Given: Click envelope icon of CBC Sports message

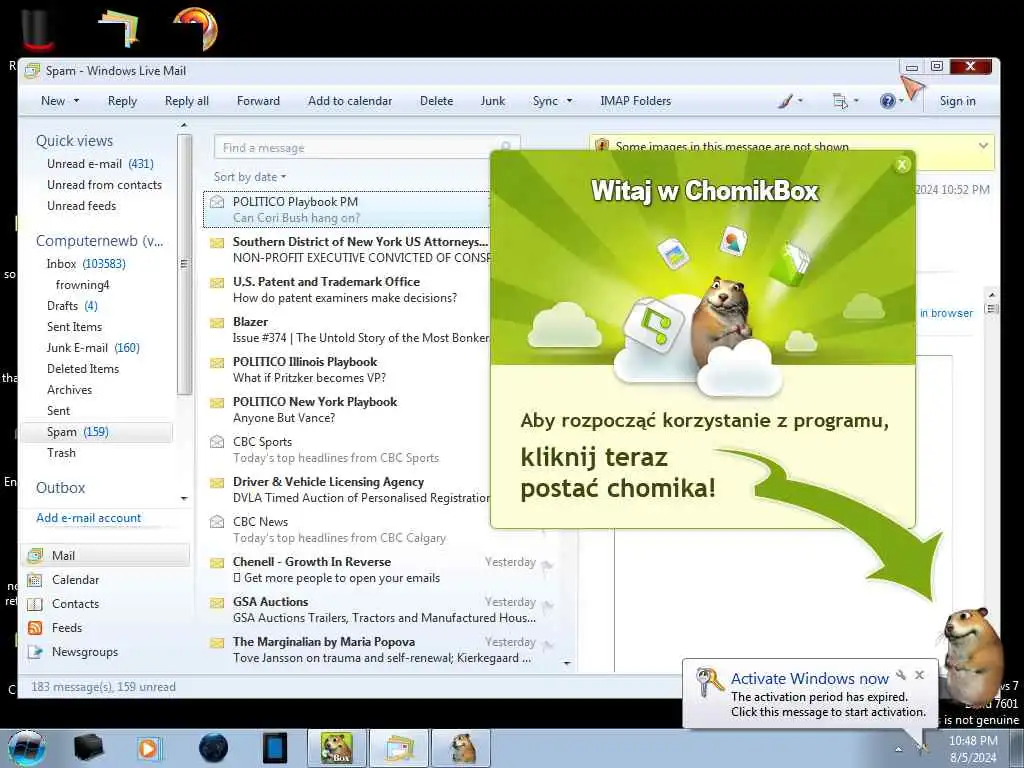Looking at the screenshot, I should [217, 442].
